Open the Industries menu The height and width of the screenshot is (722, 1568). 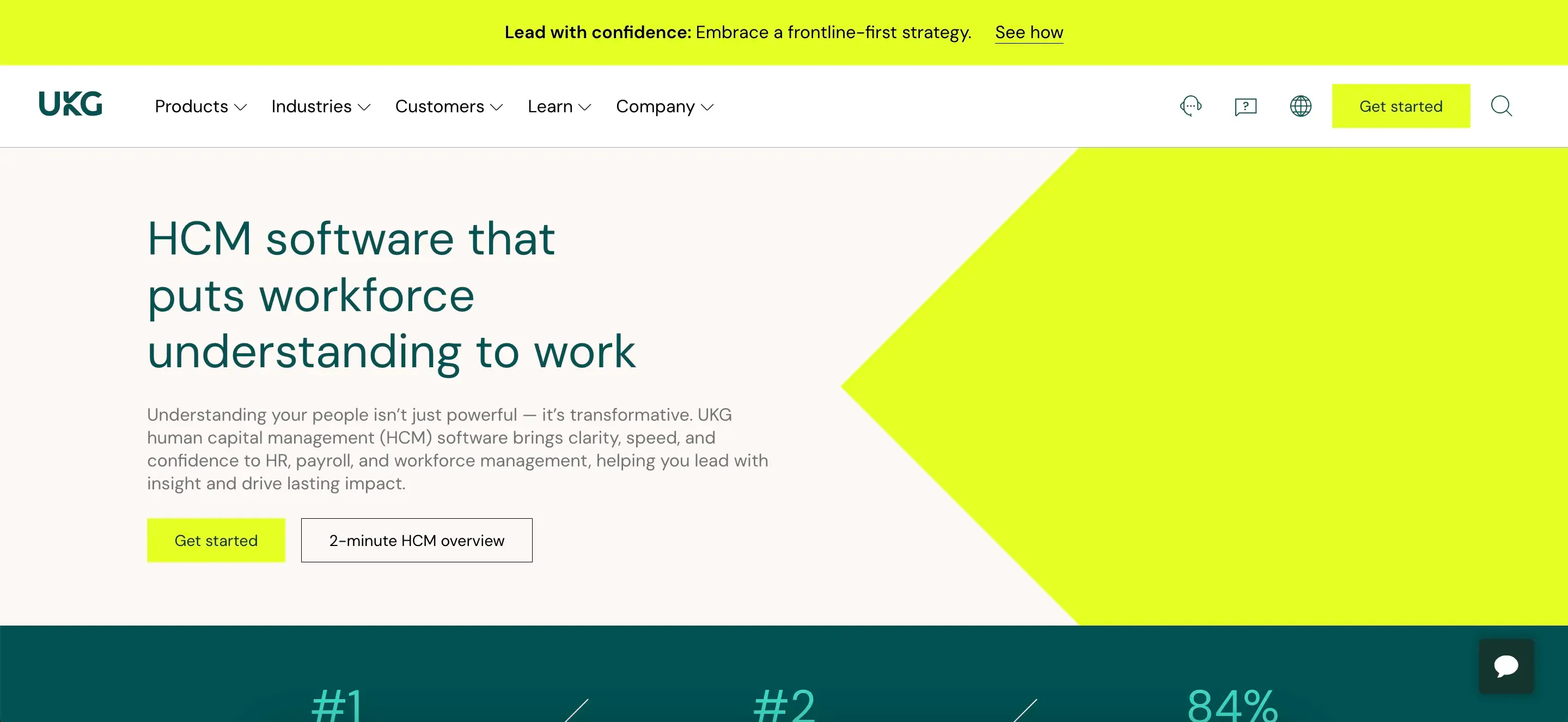pos(311,107)
